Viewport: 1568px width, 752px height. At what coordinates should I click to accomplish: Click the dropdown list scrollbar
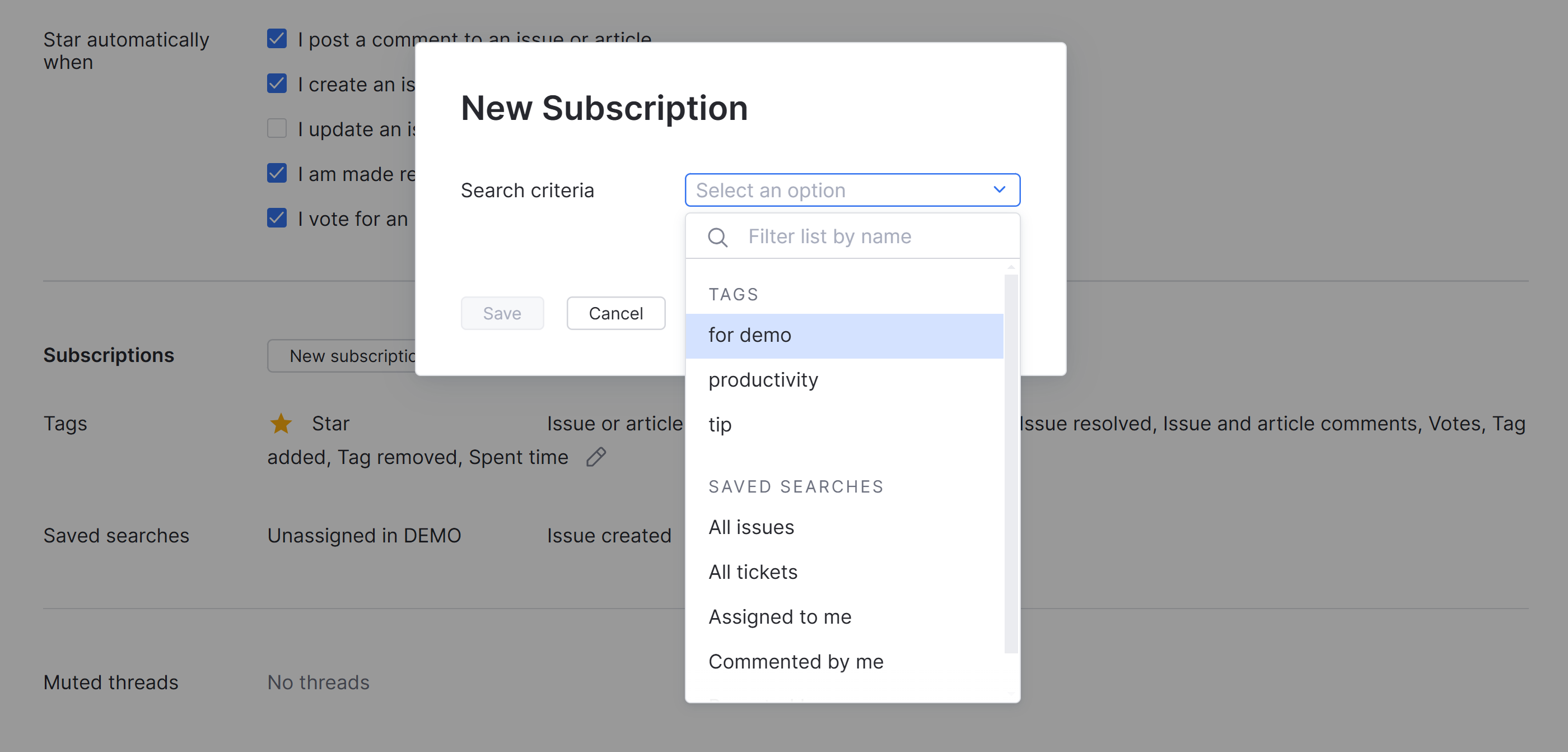tap(1010, 463)
